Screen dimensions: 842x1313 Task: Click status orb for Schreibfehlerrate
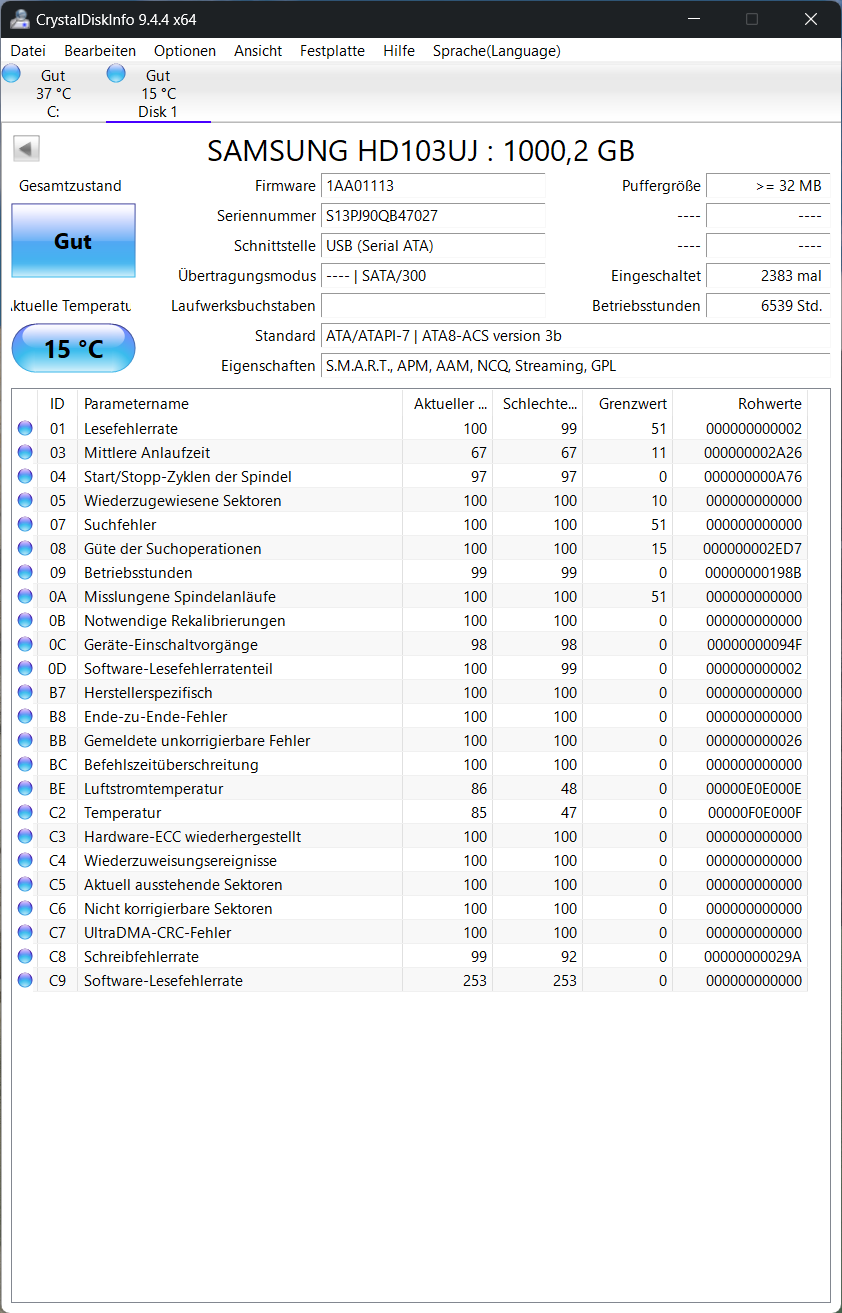click(x=25, y=956)
